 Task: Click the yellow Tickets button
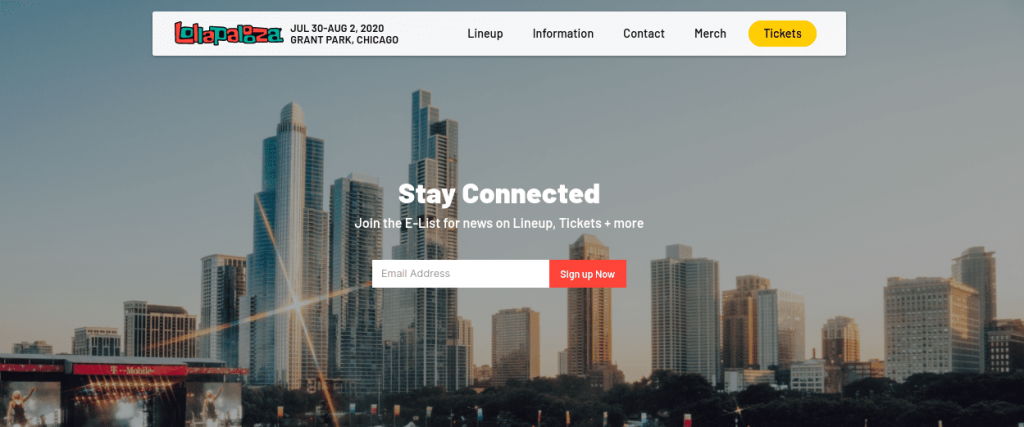pos(782,33)
